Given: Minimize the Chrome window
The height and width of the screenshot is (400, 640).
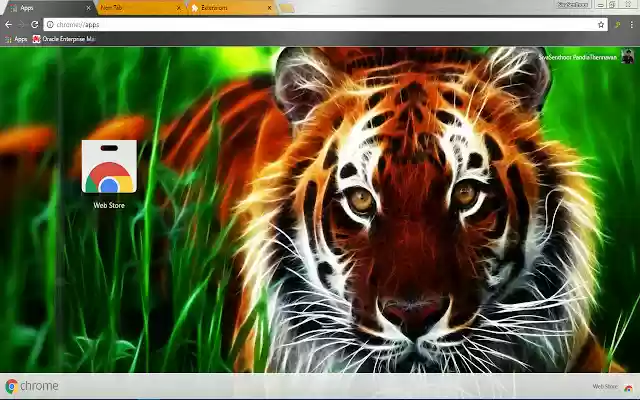Looking at the screenshot, I should tap(601, 4).
